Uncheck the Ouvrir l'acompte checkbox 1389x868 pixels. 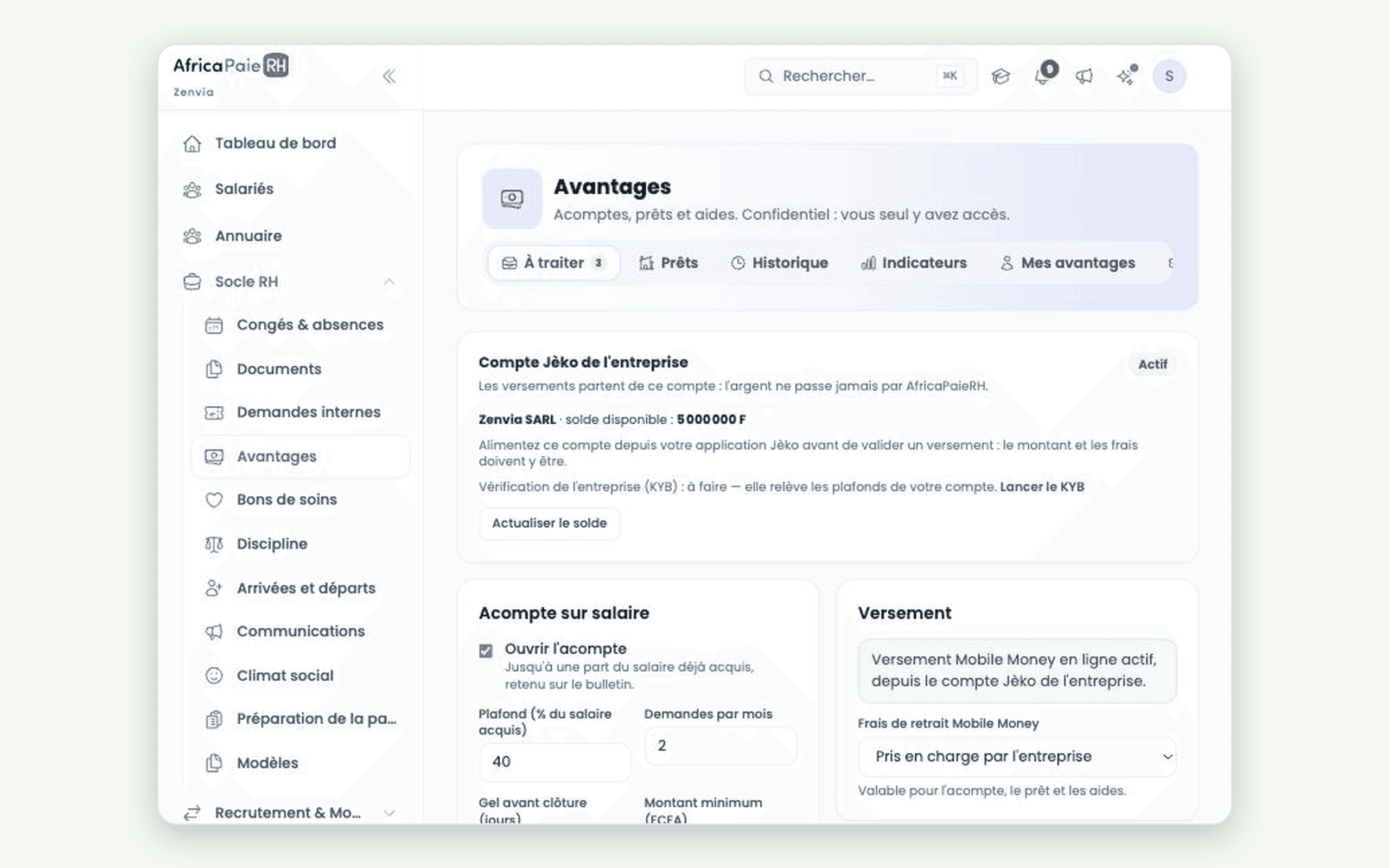(486, 650)
